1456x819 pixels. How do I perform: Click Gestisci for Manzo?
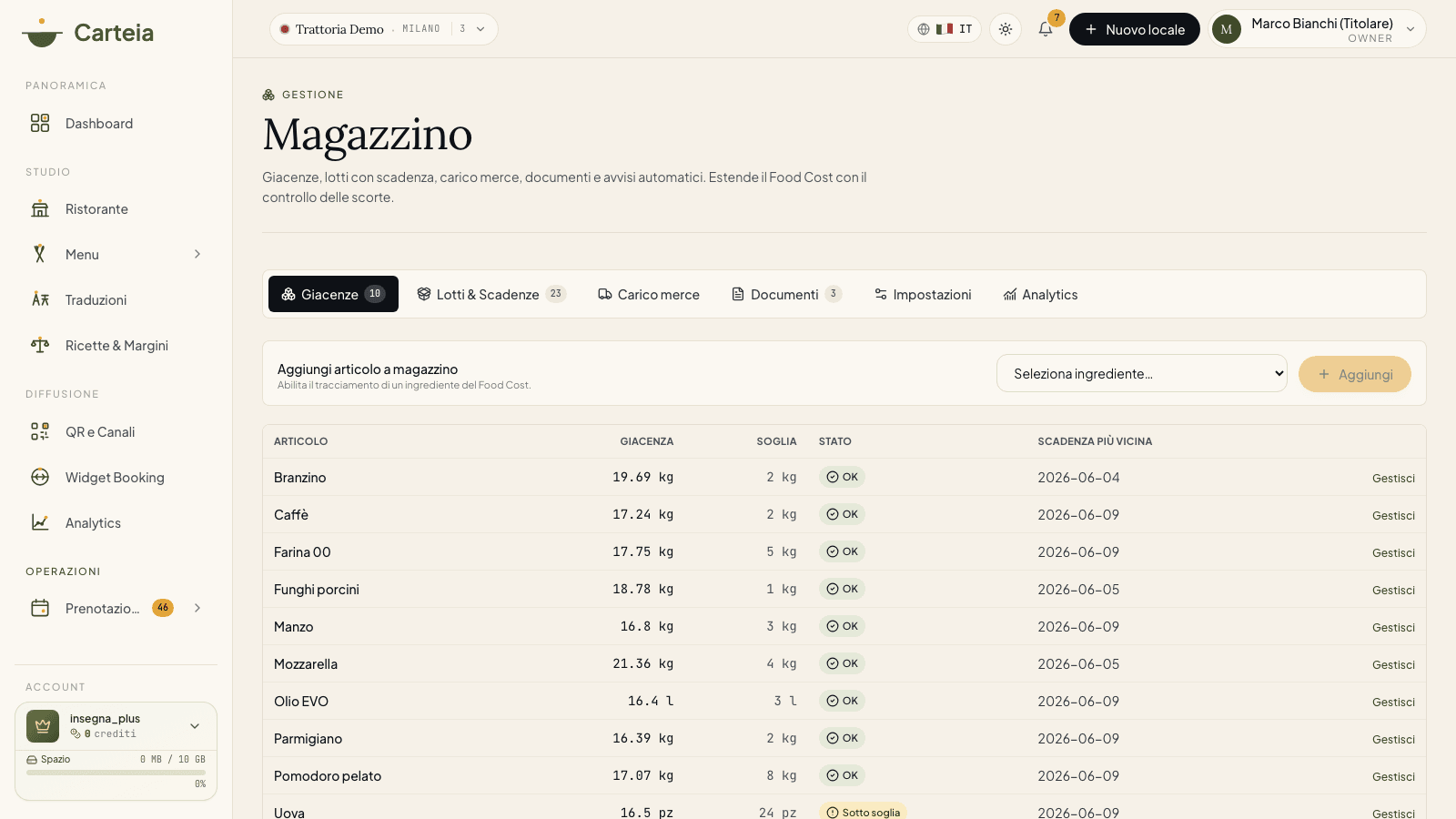click(1393, 627)
